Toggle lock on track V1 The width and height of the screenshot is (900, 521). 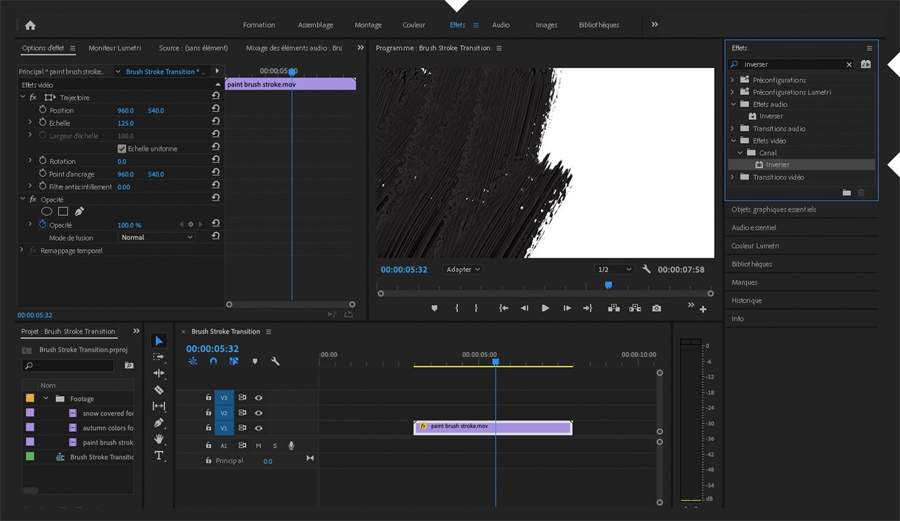[208, 428]
